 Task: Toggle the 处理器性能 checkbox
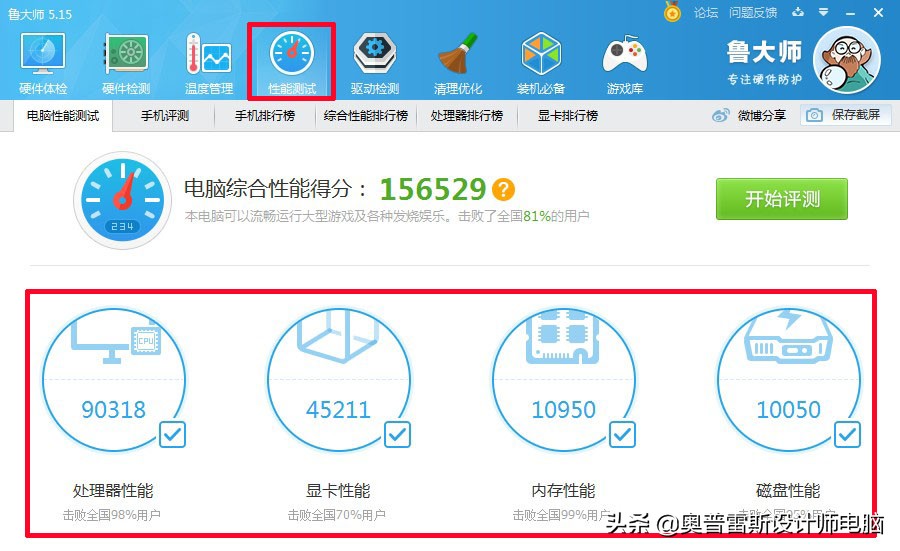tap(172, 434)
